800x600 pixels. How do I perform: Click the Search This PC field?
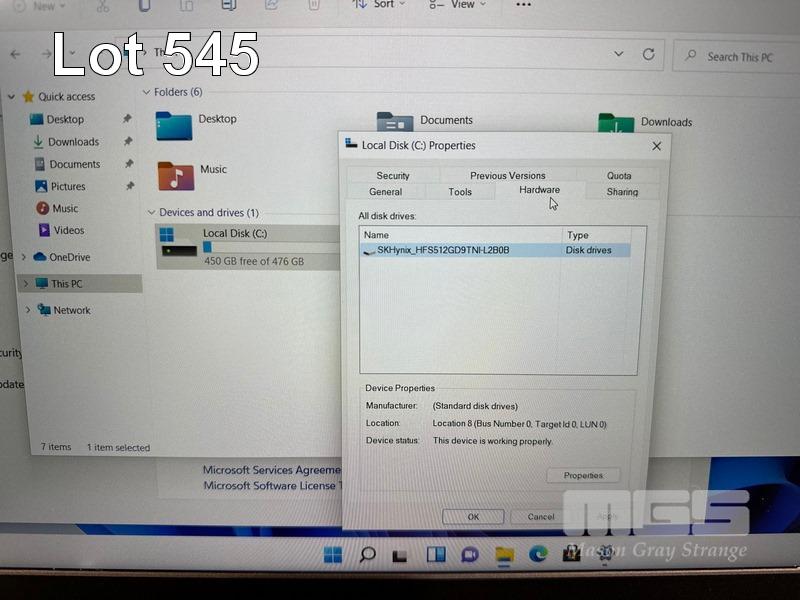(738, 57)
